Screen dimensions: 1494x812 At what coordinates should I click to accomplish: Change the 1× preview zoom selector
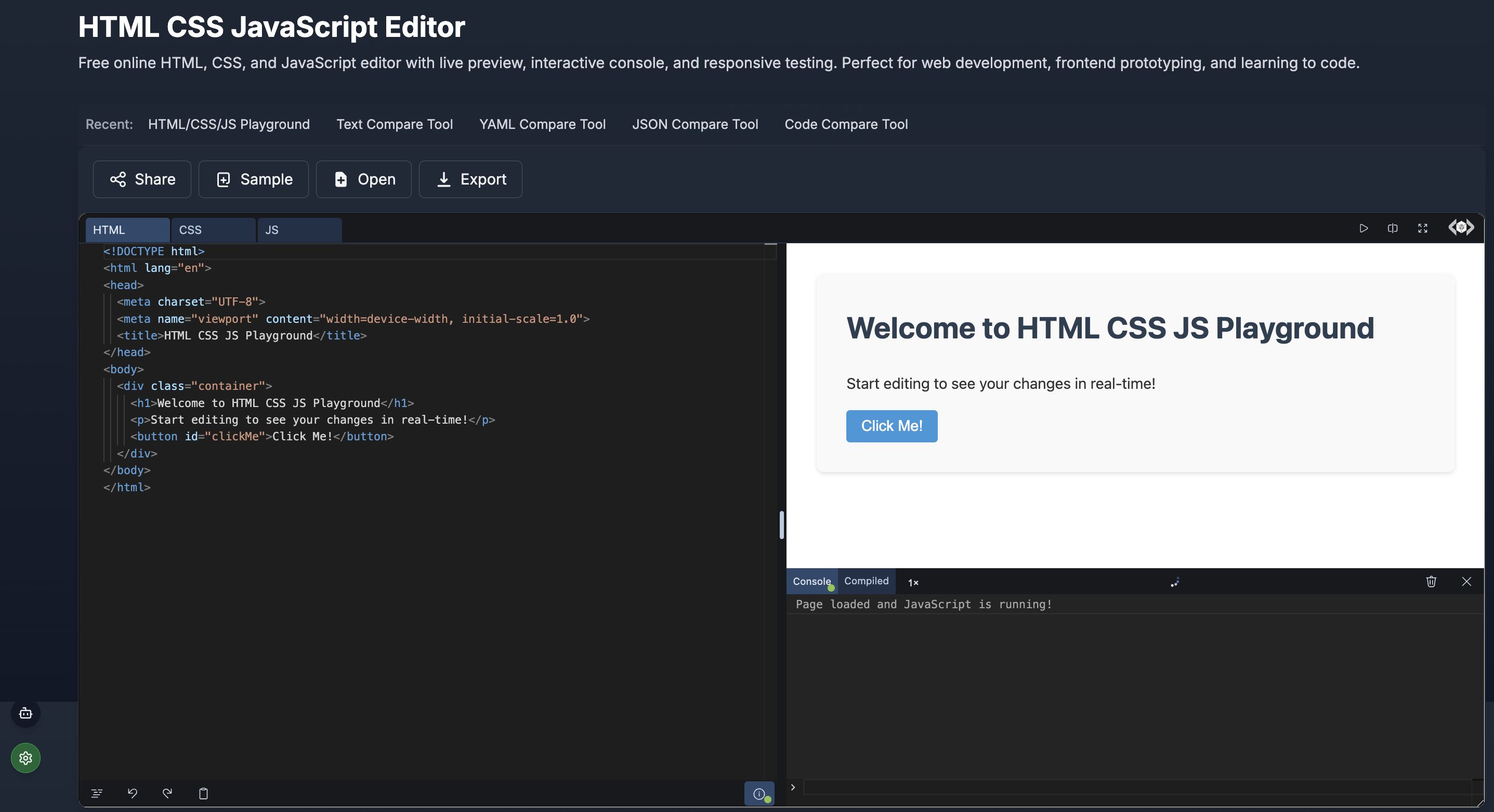(913, 582)
